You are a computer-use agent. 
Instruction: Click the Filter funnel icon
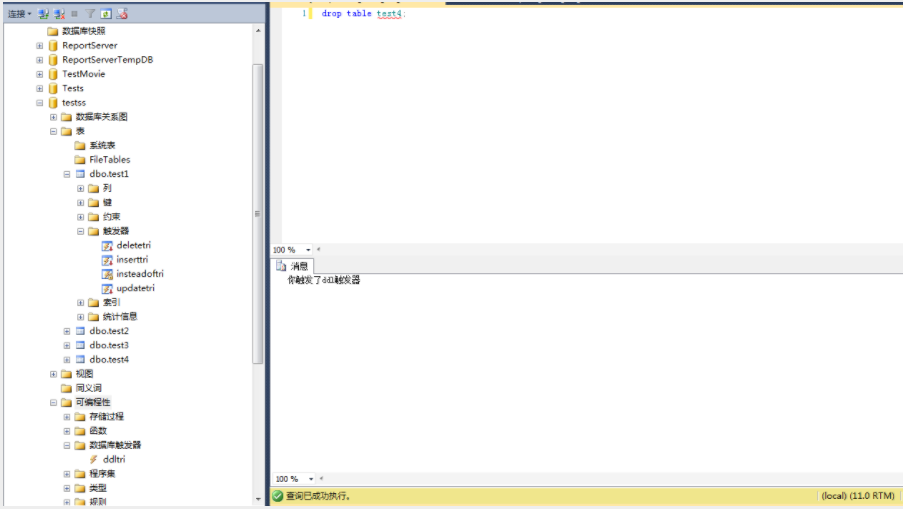click(90, 13)
